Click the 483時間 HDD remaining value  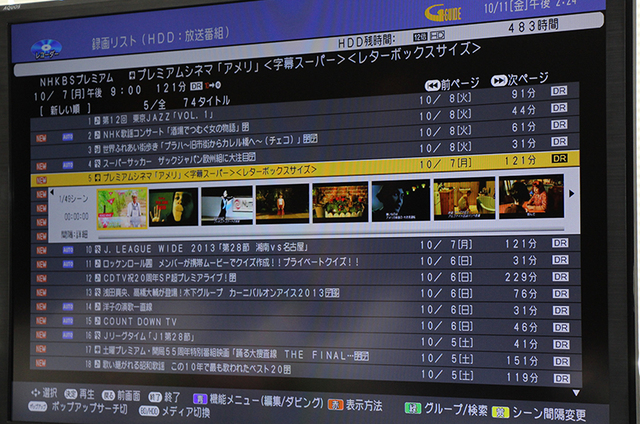533,26
